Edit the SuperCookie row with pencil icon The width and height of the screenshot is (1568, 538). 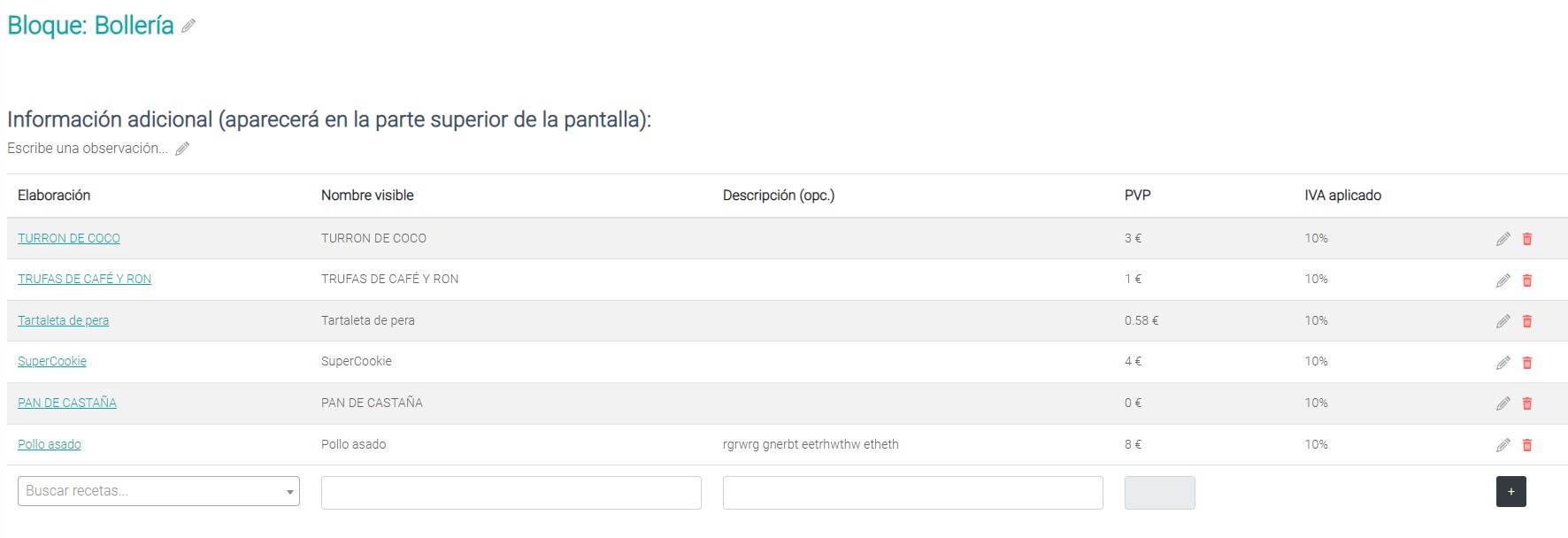(1503, 363)
